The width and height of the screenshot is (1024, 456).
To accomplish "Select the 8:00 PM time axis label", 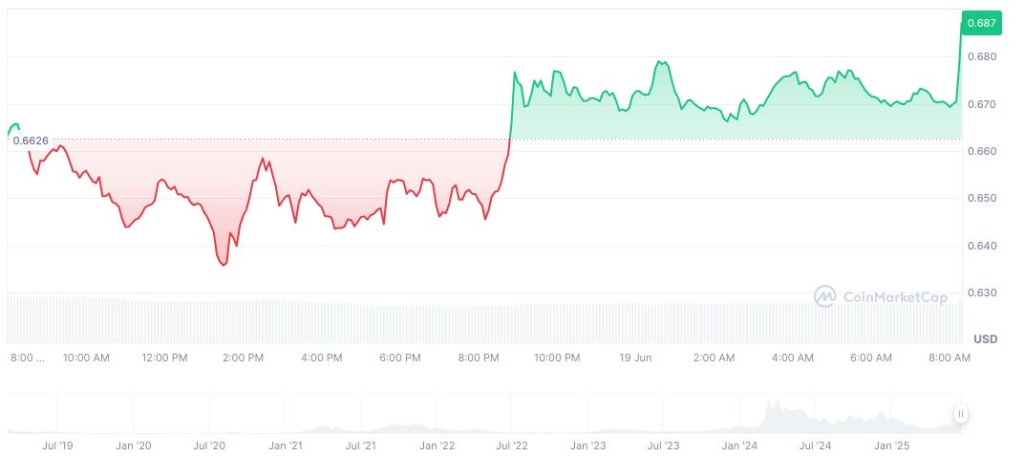I will [x=479, y=357].
